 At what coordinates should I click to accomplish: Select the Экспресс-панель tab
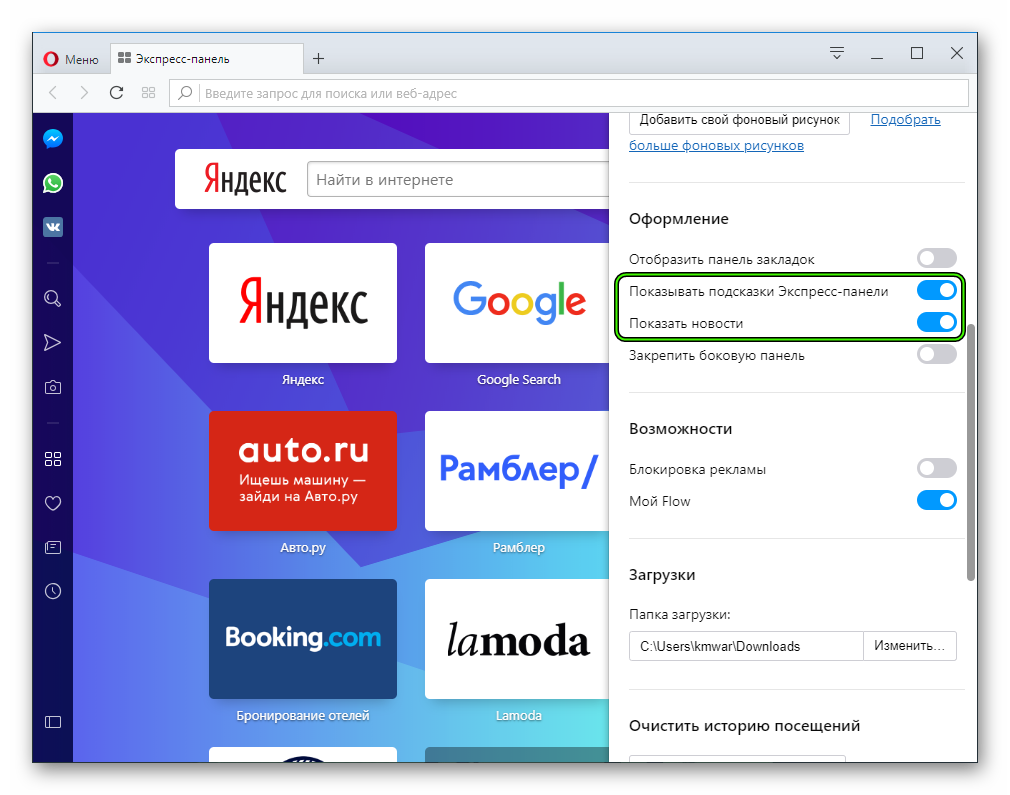pos(207,59)
